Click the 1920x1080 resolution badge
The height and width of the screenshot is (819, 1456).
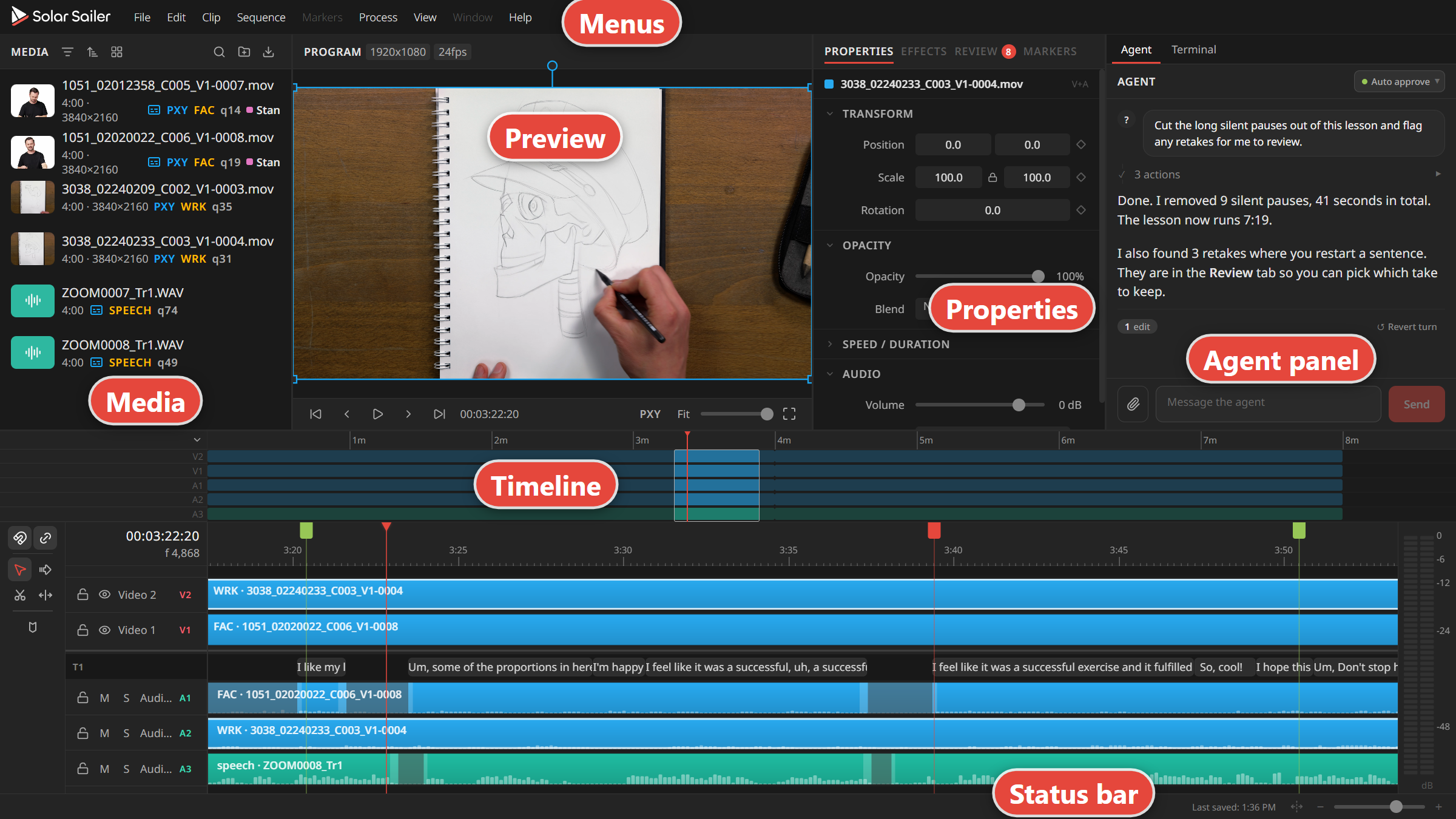(398, 52)
